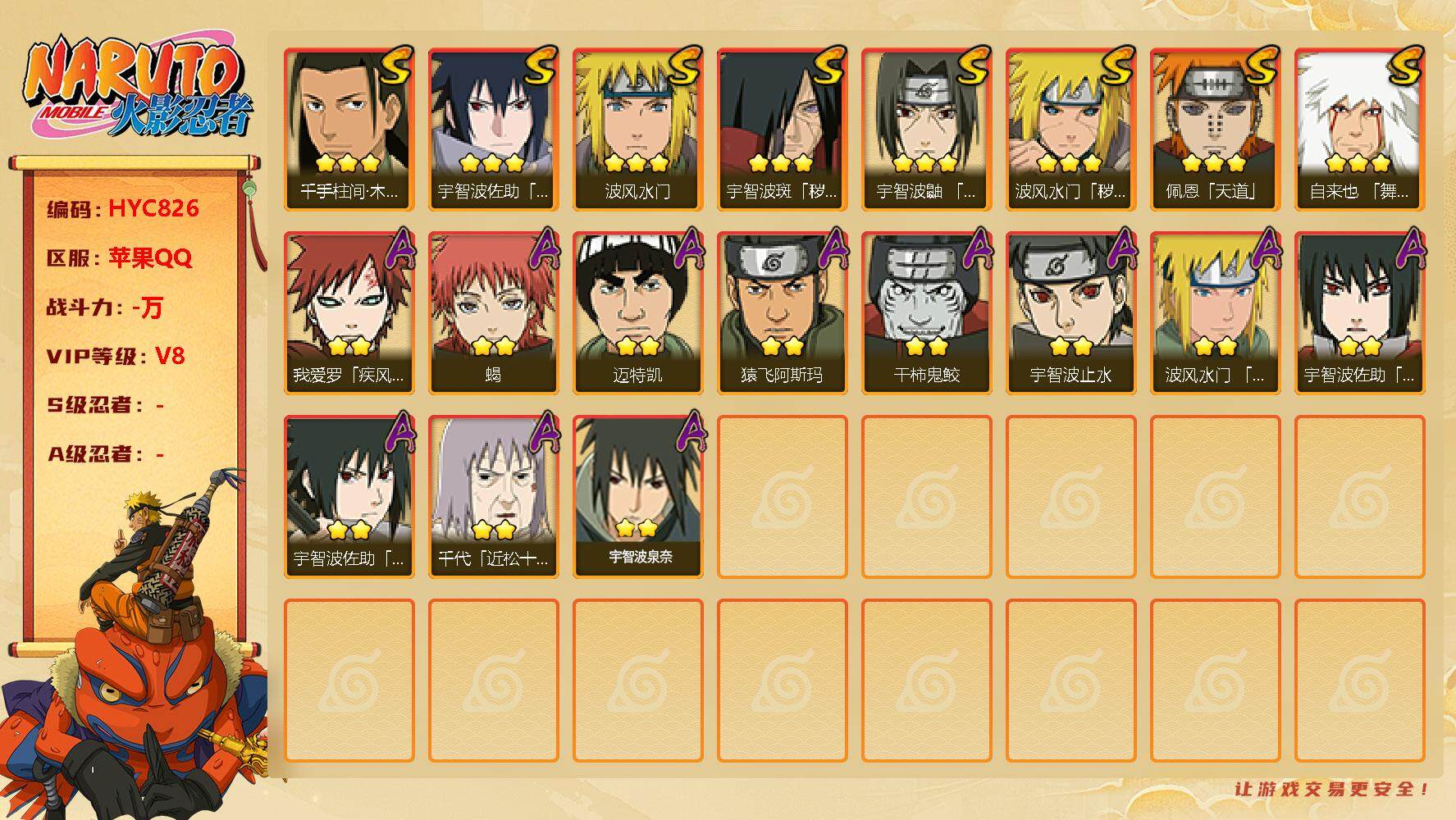Open the 千代 gray-haired ninja card
The height and width of the screenshot is (820, 1456).
(x=494, y=497)
